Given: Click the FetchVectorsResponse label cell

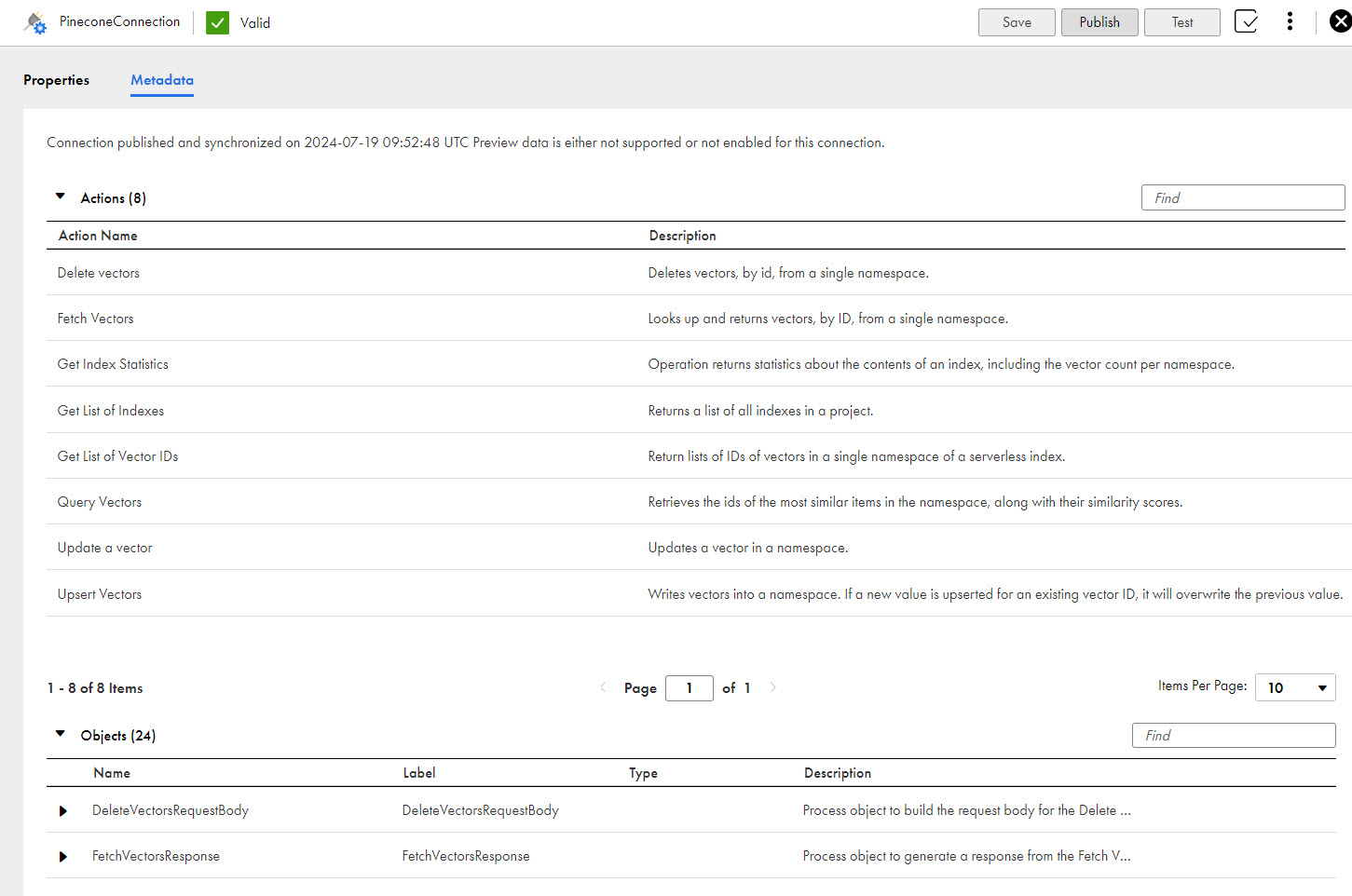Looking at the screenshot, I should [466, 856].
